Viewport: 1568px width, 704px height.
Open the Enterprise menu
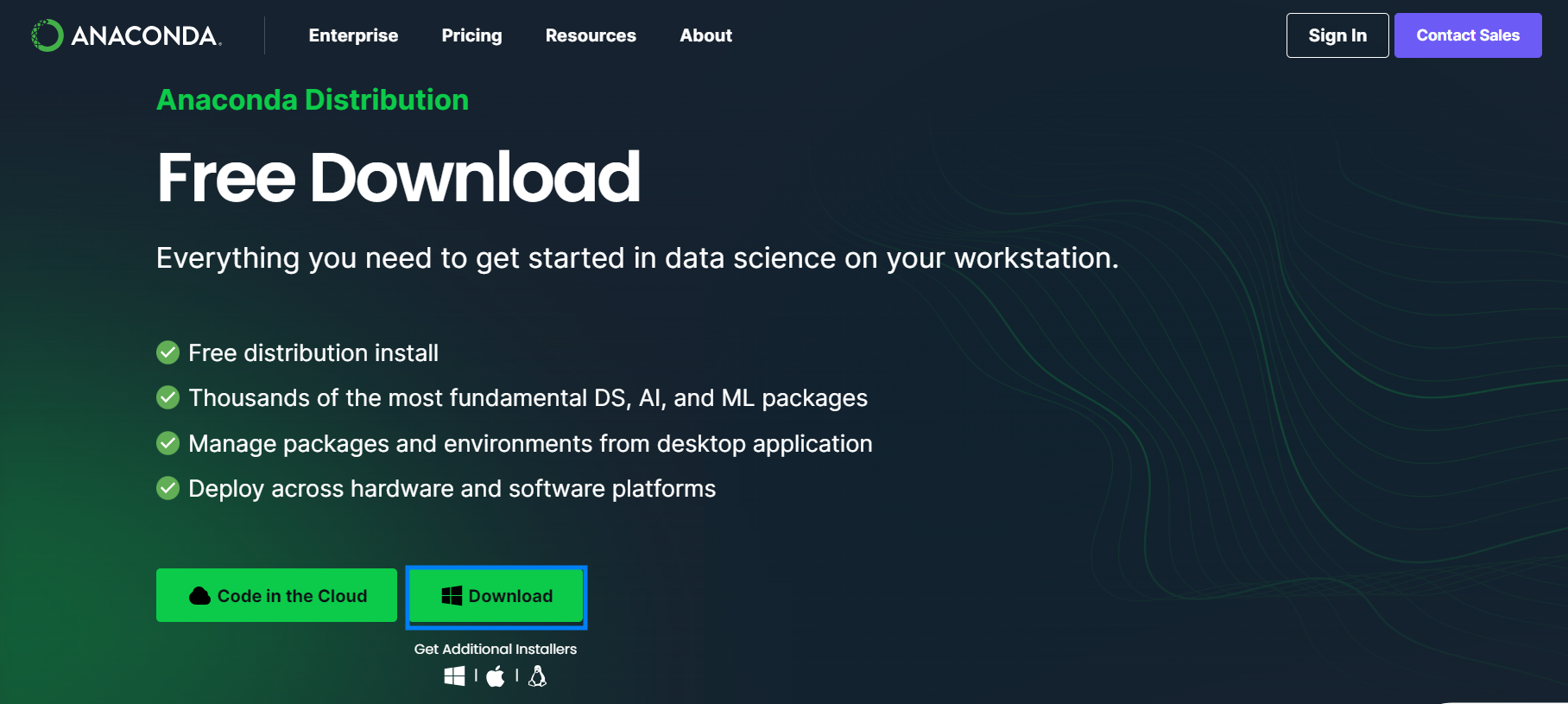pos(353,35)
